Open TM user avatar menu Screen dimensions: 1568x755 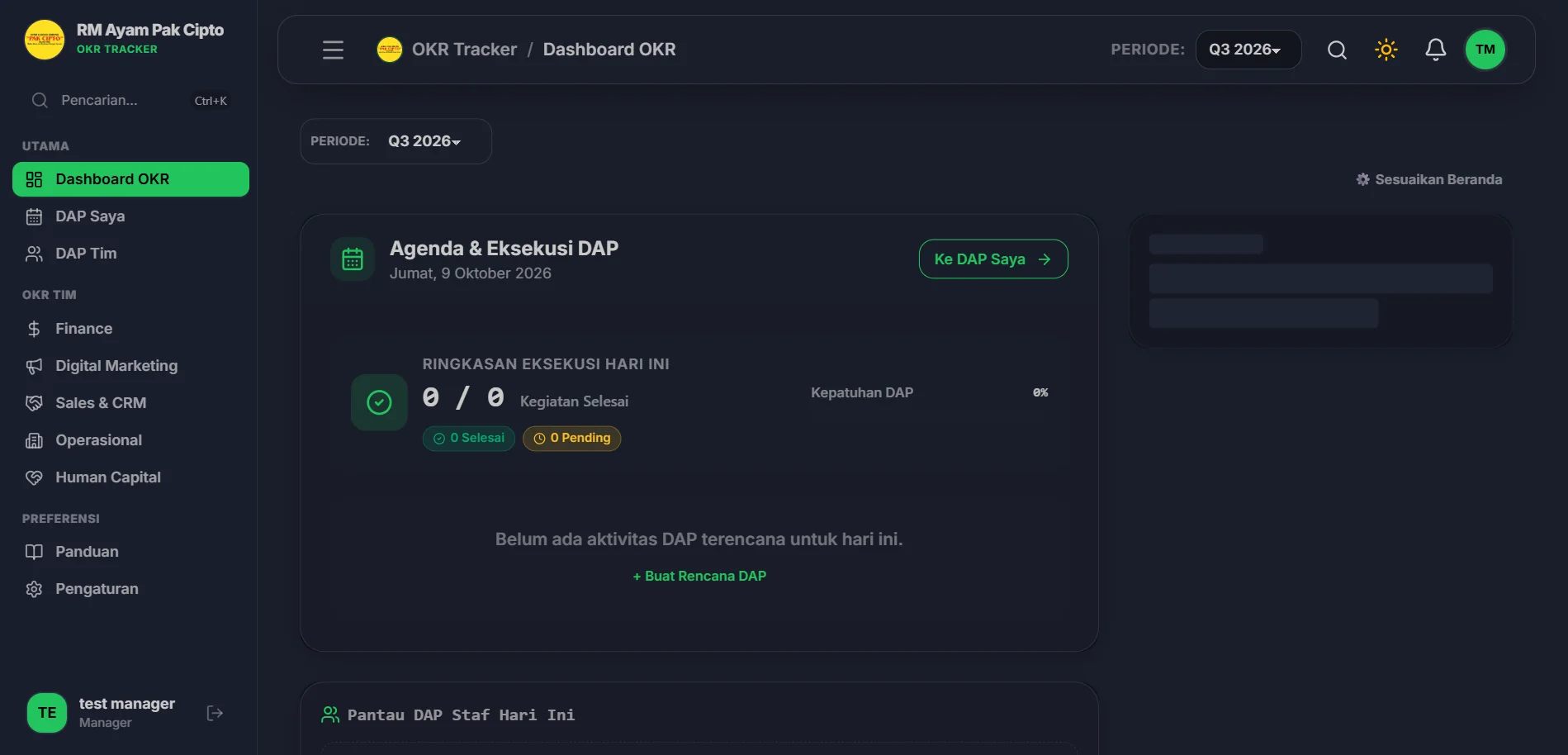(x=1485, y=50)
